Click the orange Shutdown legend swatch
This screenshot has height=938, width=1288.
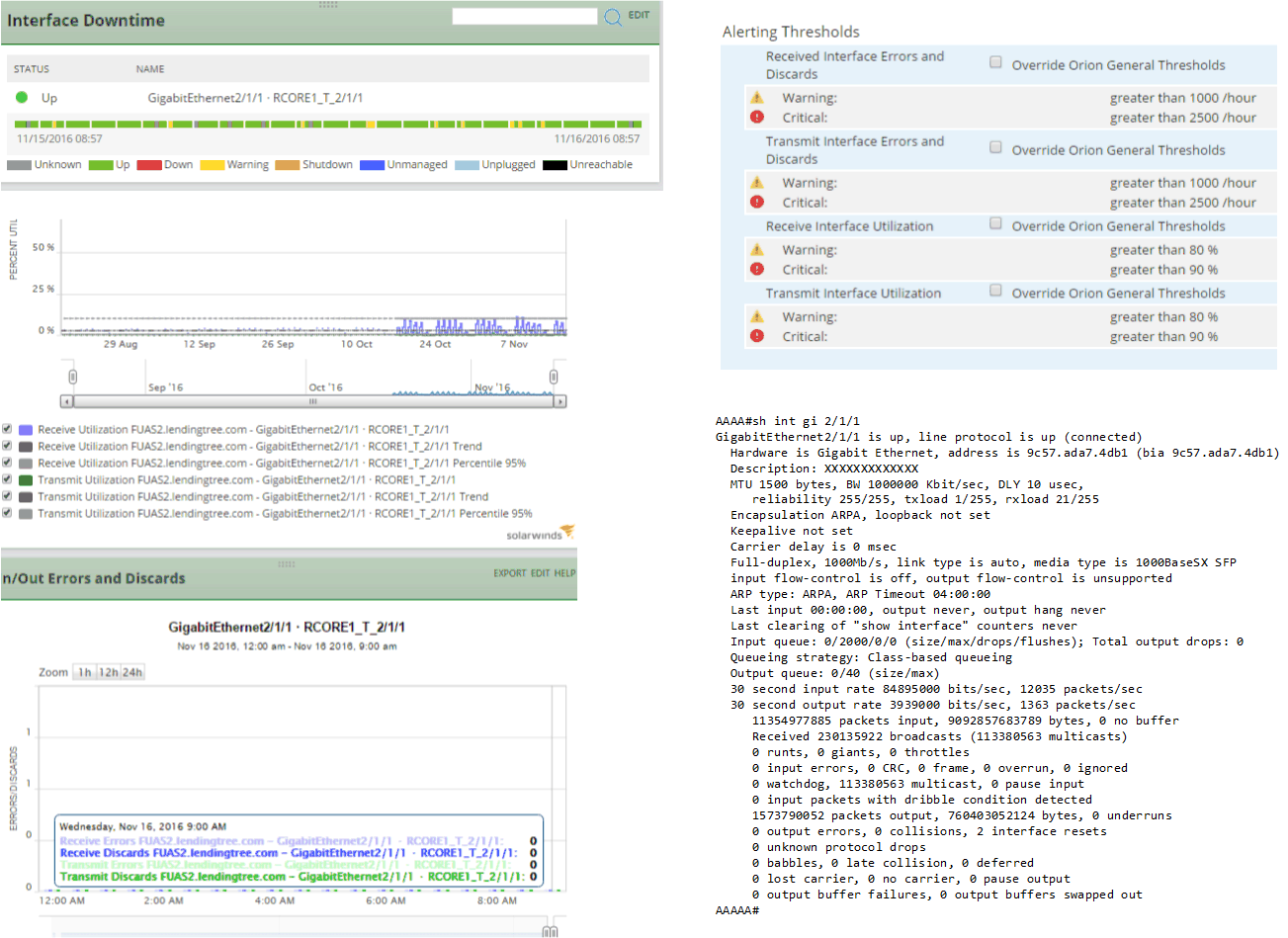288,165
